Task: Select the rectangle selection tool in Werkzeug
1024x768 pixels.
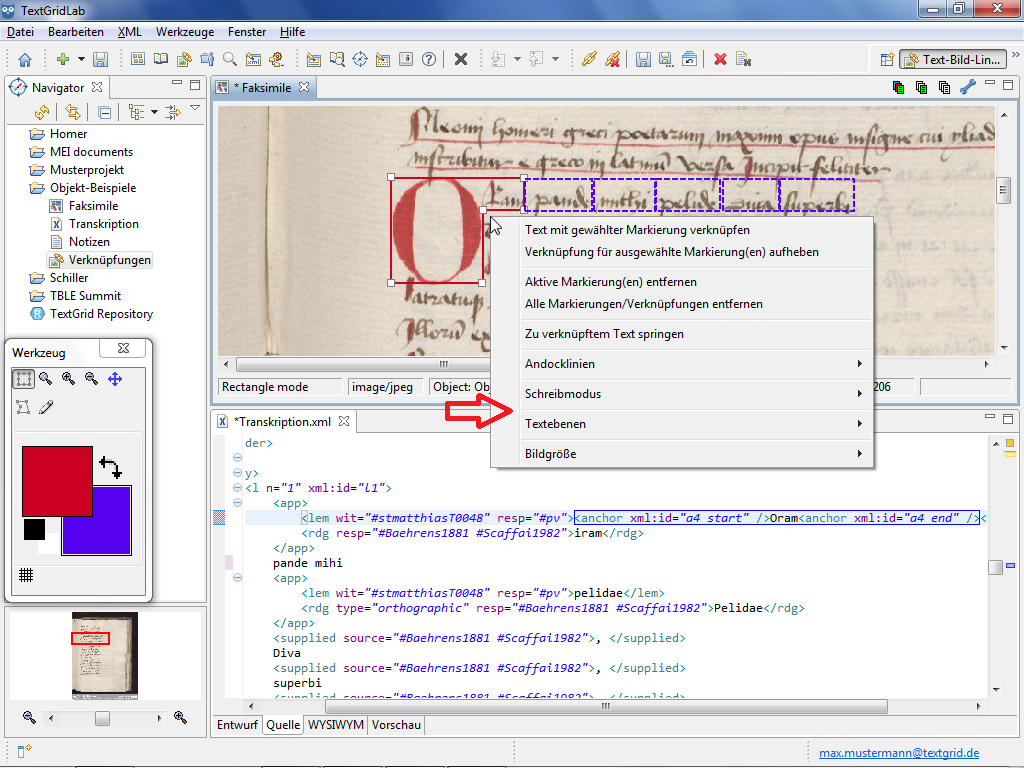Action: 23,379
